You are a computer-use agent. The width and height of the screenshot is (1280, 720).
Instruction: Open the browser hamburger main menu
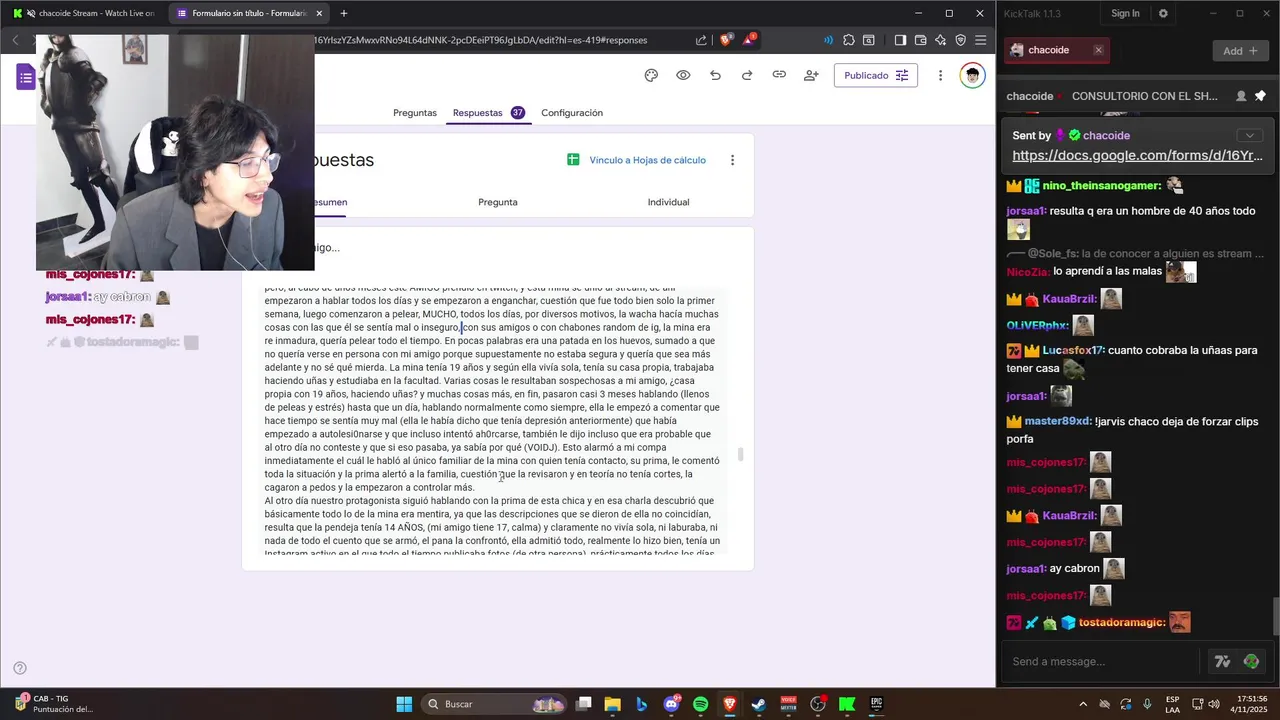click(982, 40)
